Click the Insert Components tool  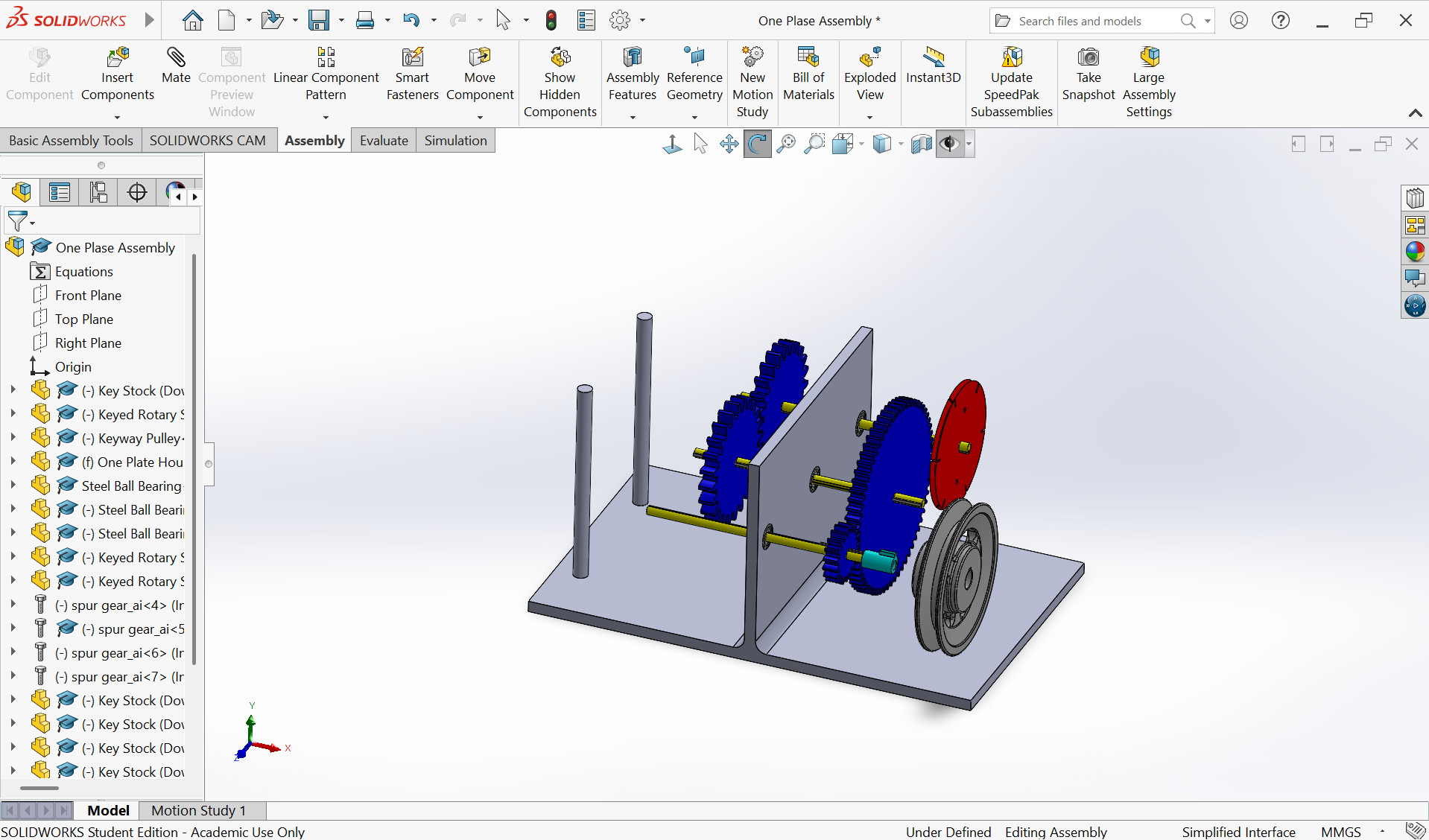[117, 74]
